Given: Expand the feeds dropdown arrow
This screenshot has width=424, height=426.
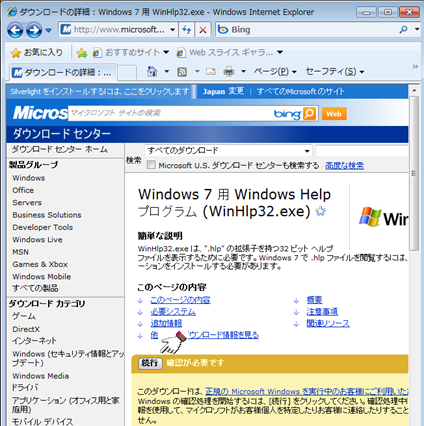Looking at the screenshot, I should [x=197, y=71].
